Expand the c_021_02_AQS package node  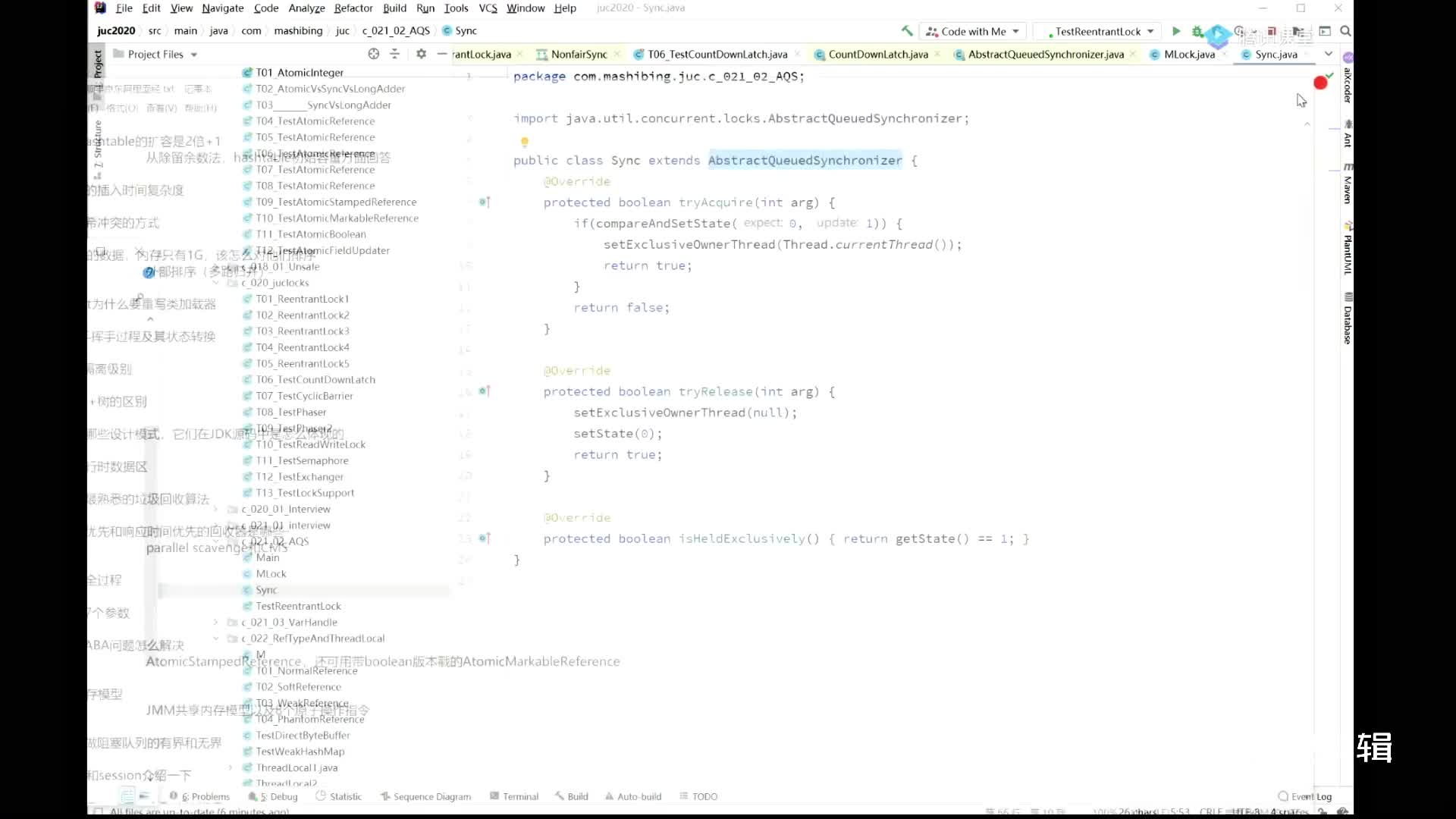click(x=218, y=541)
